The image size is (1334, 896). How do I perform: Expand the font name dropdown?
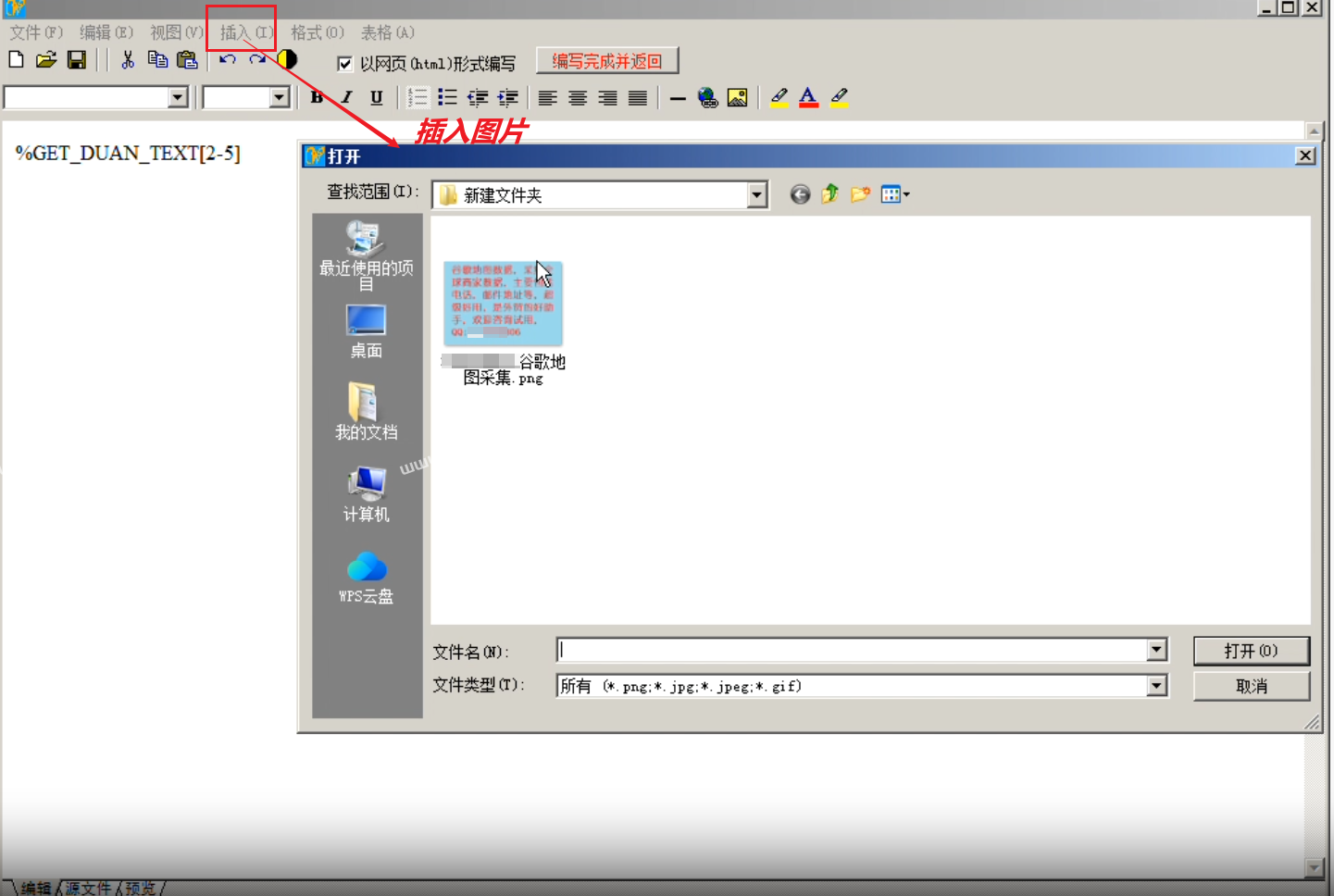click(x=179, y=97)
